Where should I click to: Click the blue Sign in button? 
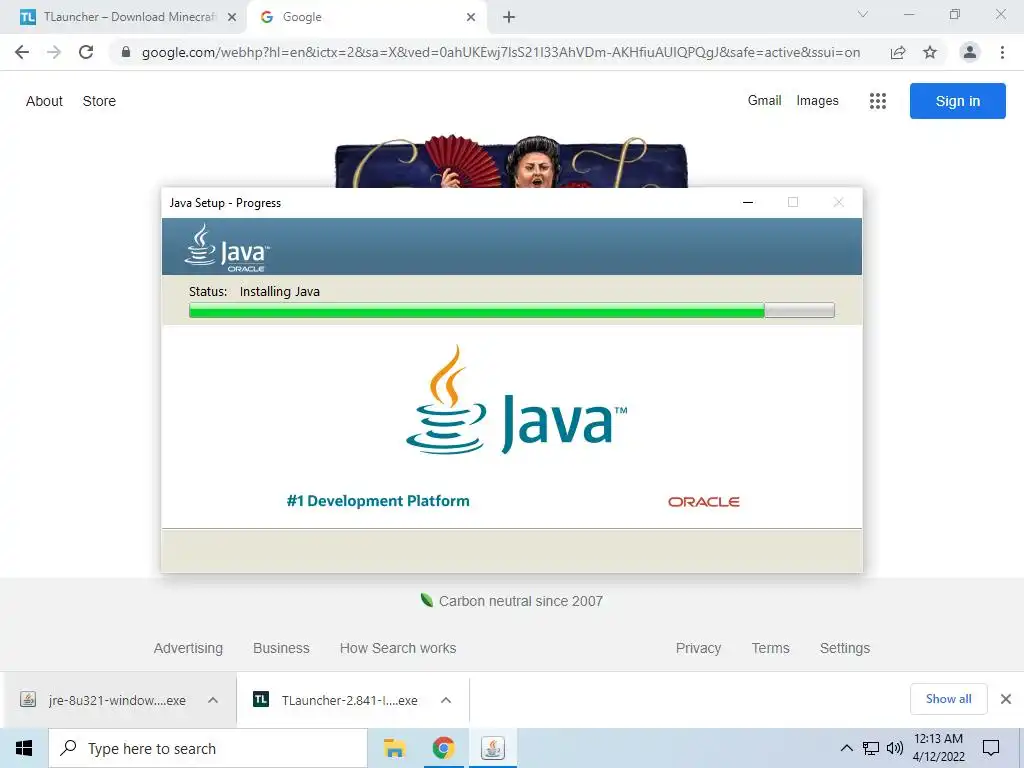coord(957,101)
